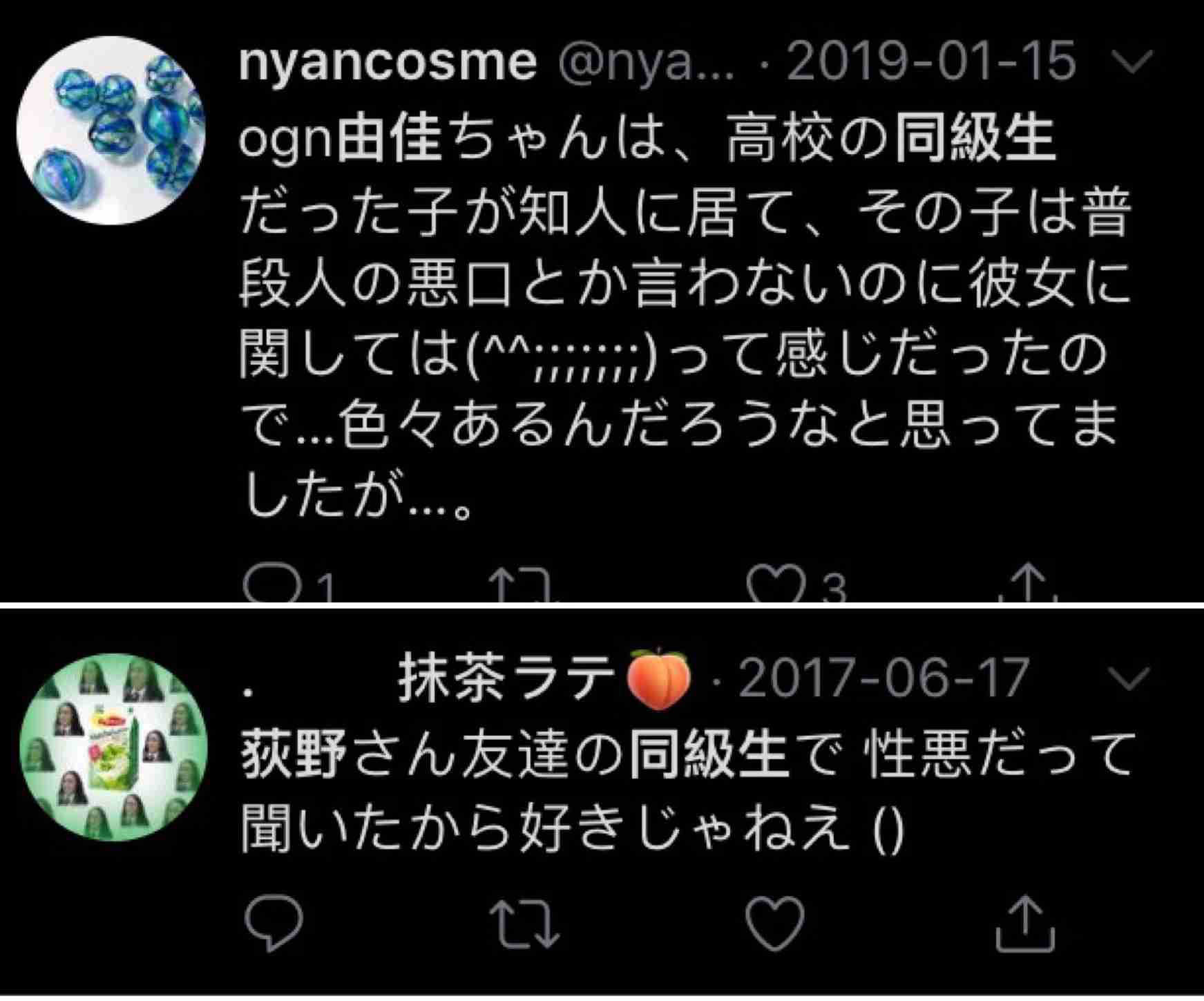1204x1001 pixels.
Task: Like nyancosme's tweet with 3 likes
Action: point(775,584)
